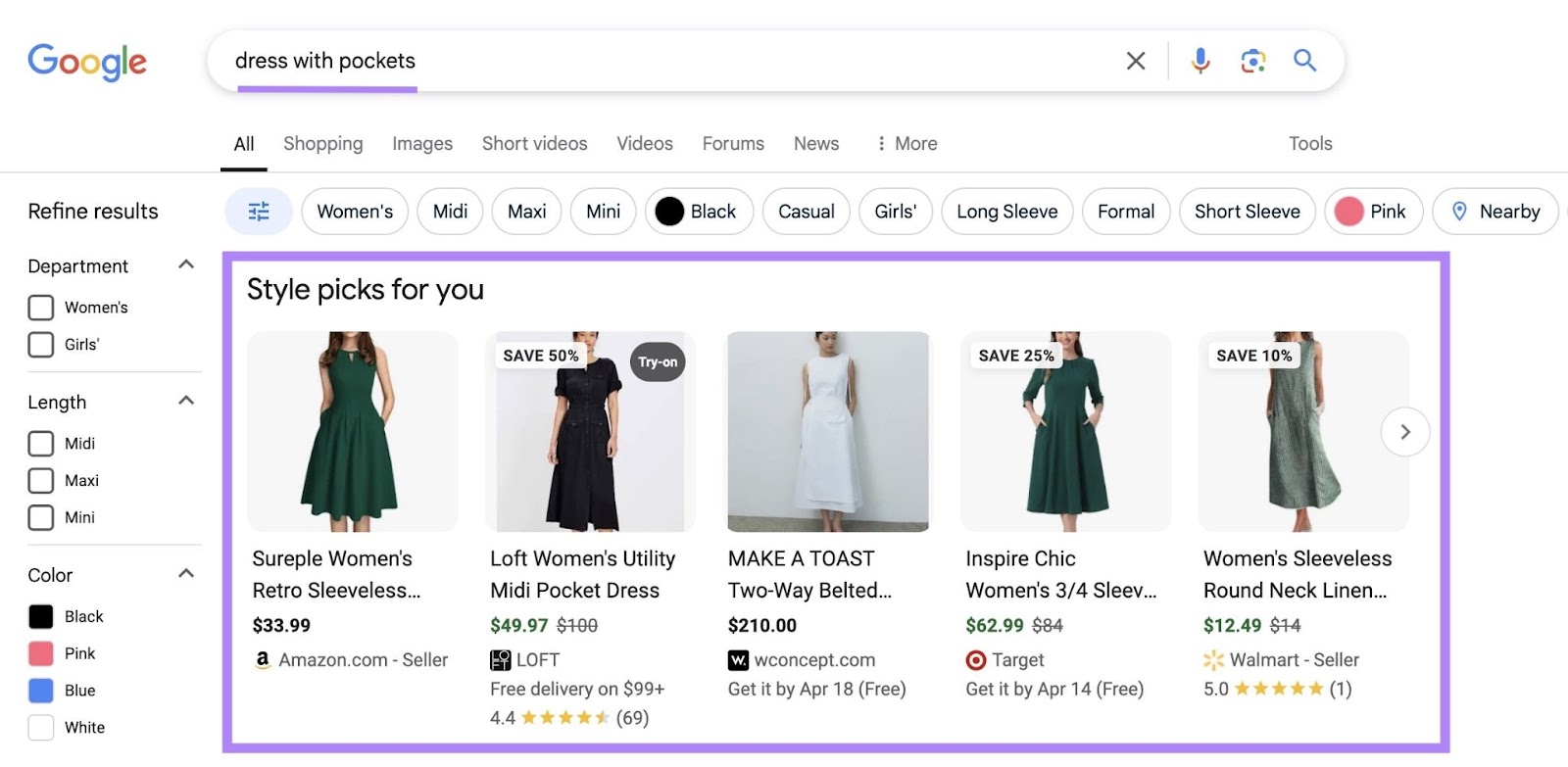Viewport: 1568px width, 767px height.
Task: Collapse the Color filter section
Action: (186, 574)
